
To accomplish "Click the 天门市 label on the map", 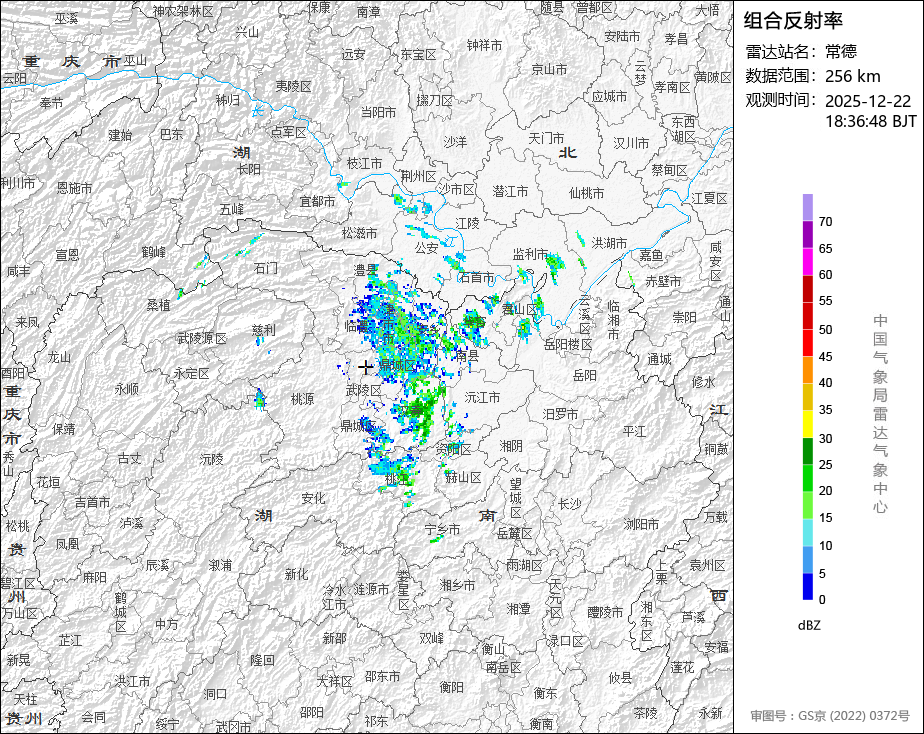I will (x=546, y=138).
